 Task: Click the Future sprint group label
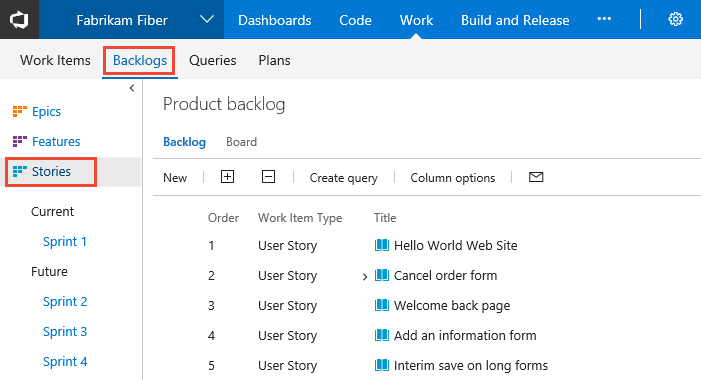point(49,271)
